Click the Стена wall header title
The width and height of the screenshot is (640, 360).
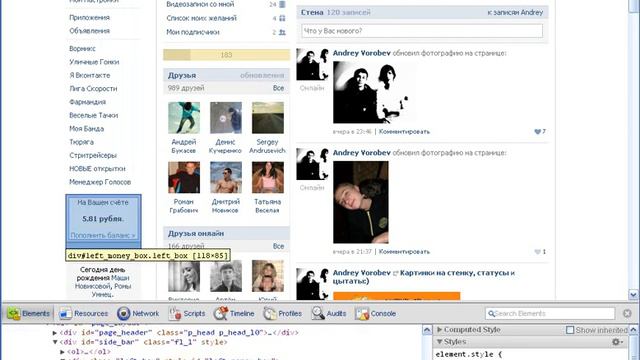[312, 13]
